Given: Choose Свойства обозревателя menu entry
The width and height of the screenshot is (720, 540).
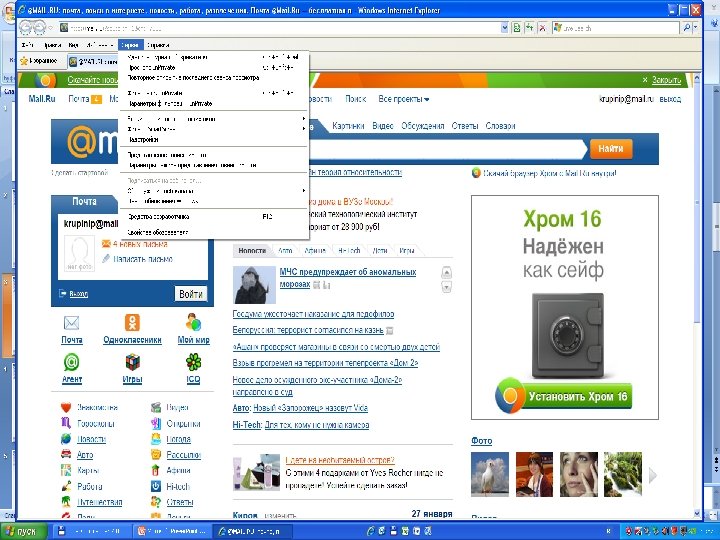Looking at the screenshot, I should click(214, 232).
